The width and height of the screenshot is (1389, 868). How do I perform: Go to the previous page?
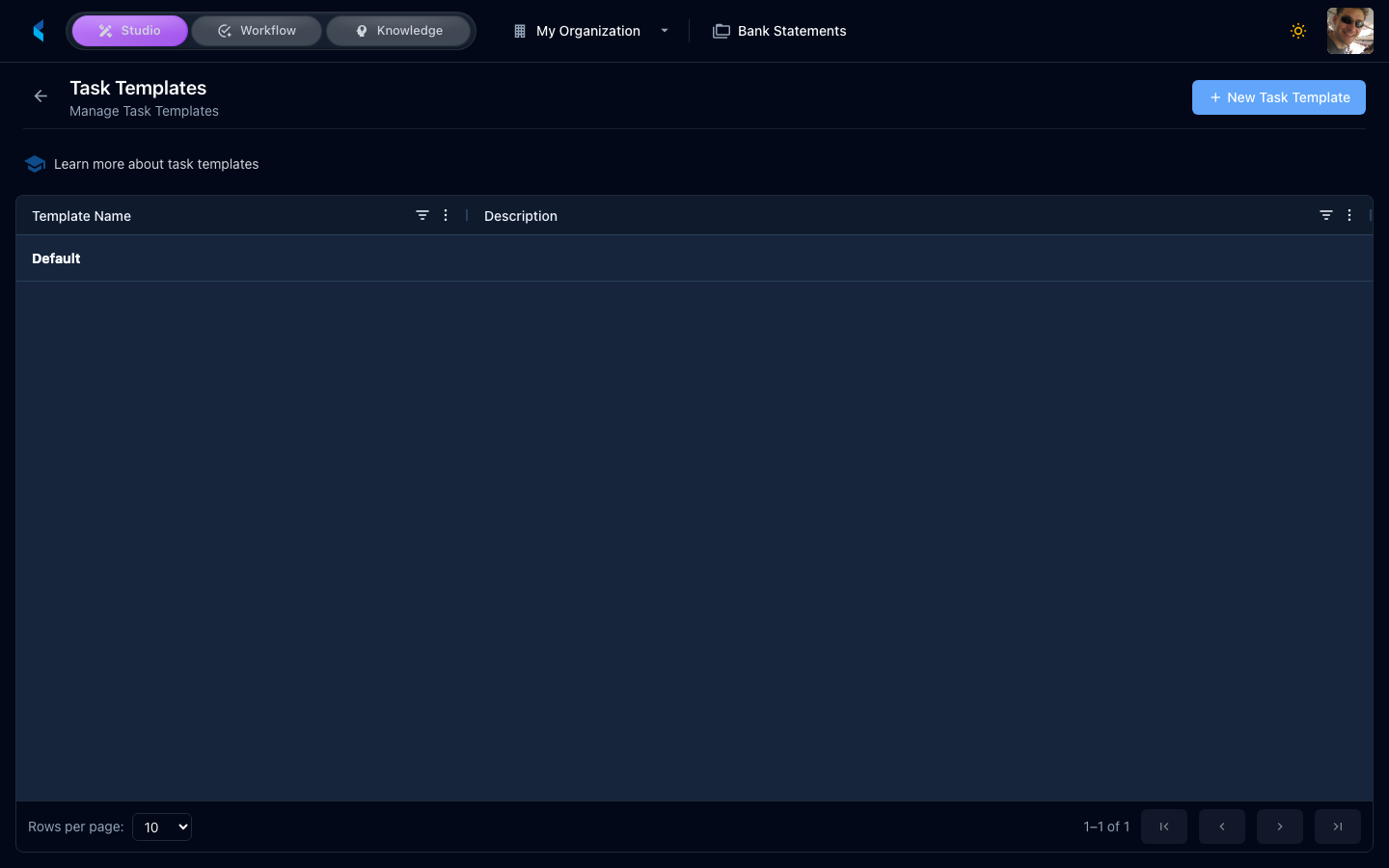(1222, 827)
